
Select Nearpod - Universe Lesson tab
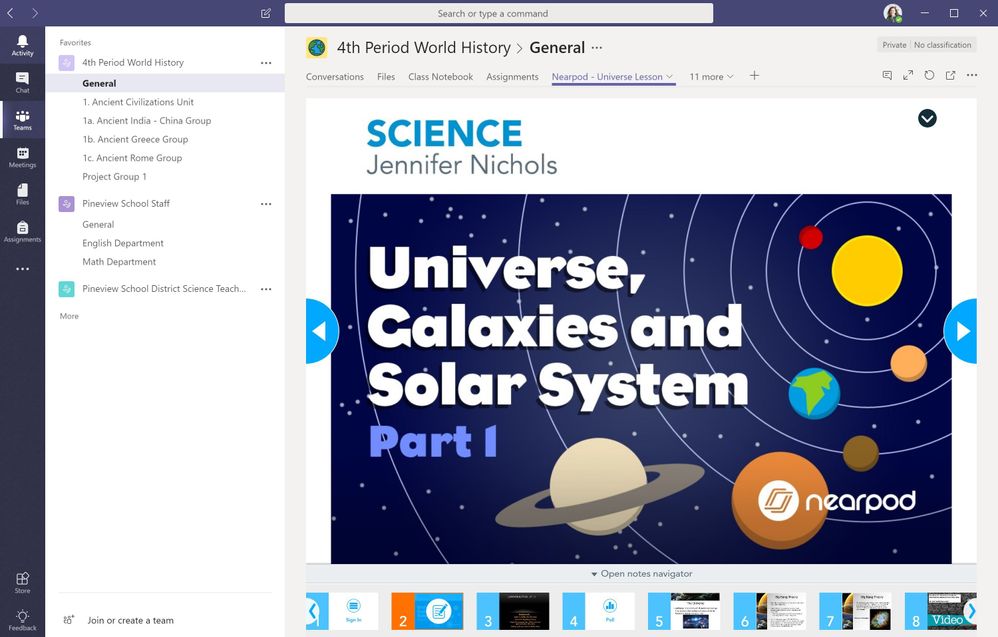[x=607, y=76]
